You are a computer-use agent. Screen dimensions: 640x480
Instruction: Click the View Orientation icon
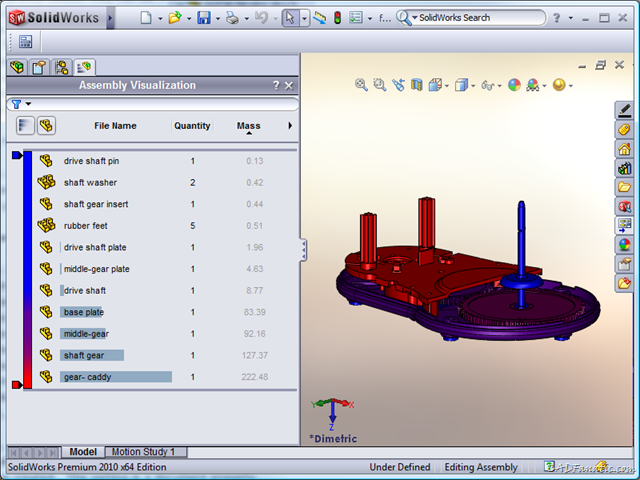tap(435, 85)
